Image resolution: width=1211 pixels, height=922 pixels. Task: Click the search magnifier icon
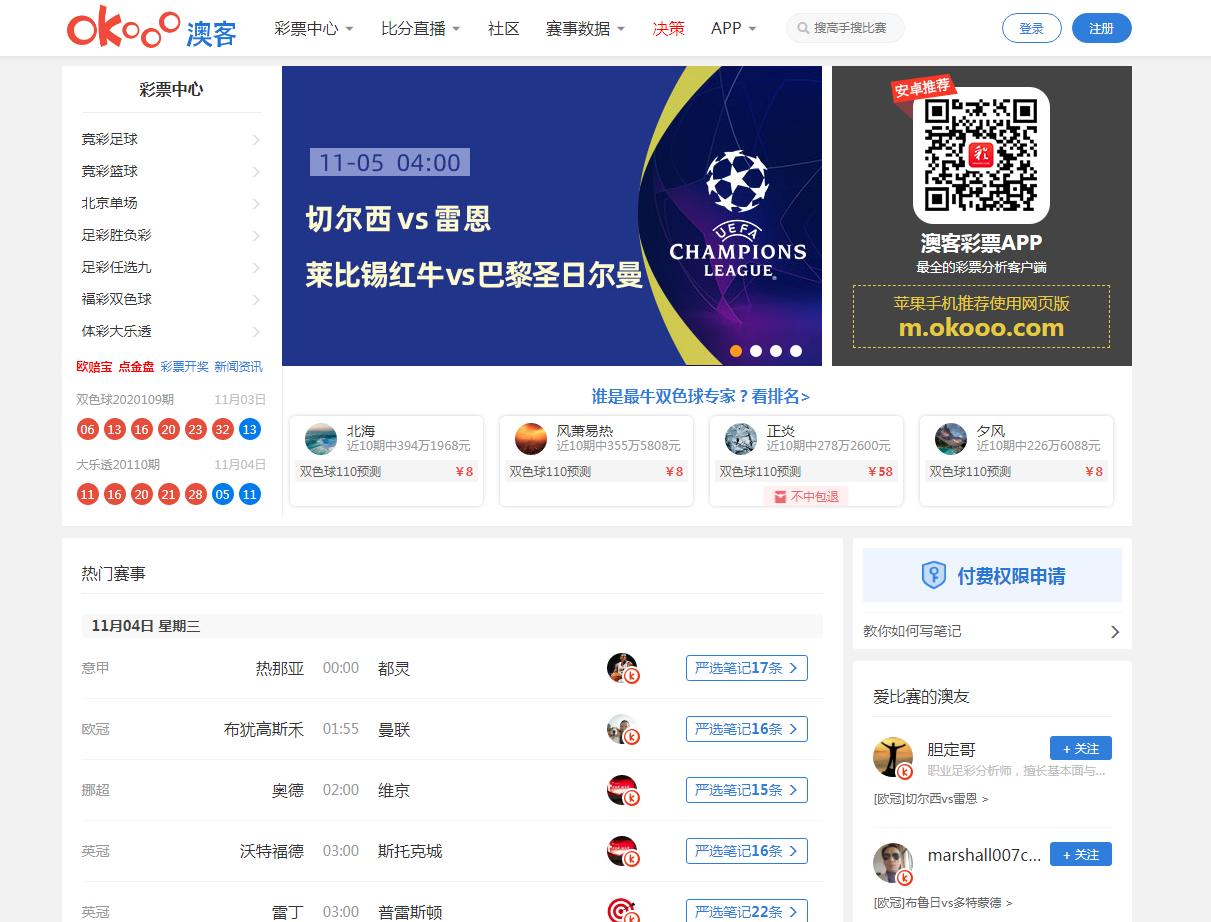[x=802, y=29]
